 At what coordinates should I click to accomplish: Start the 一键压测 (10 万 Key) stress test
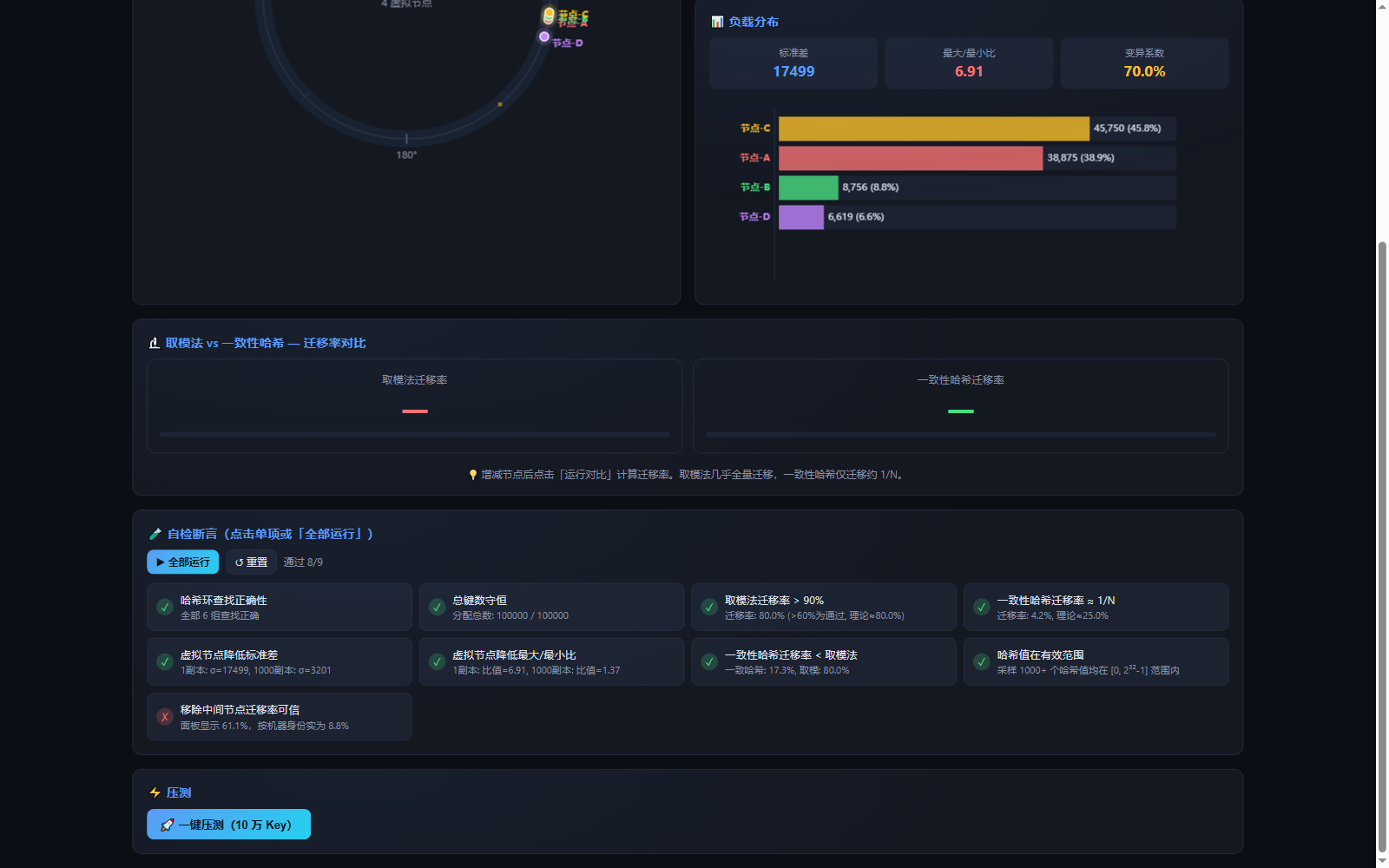[228, 825]
